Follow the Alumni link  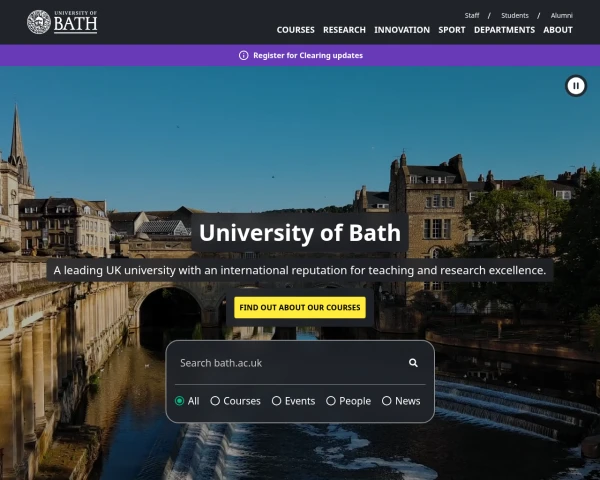(x=561, y=16)
